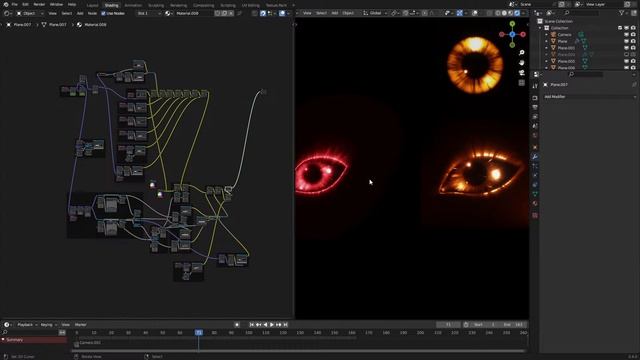Toggle perspective/orthographic grid icon

click(522, 82)
